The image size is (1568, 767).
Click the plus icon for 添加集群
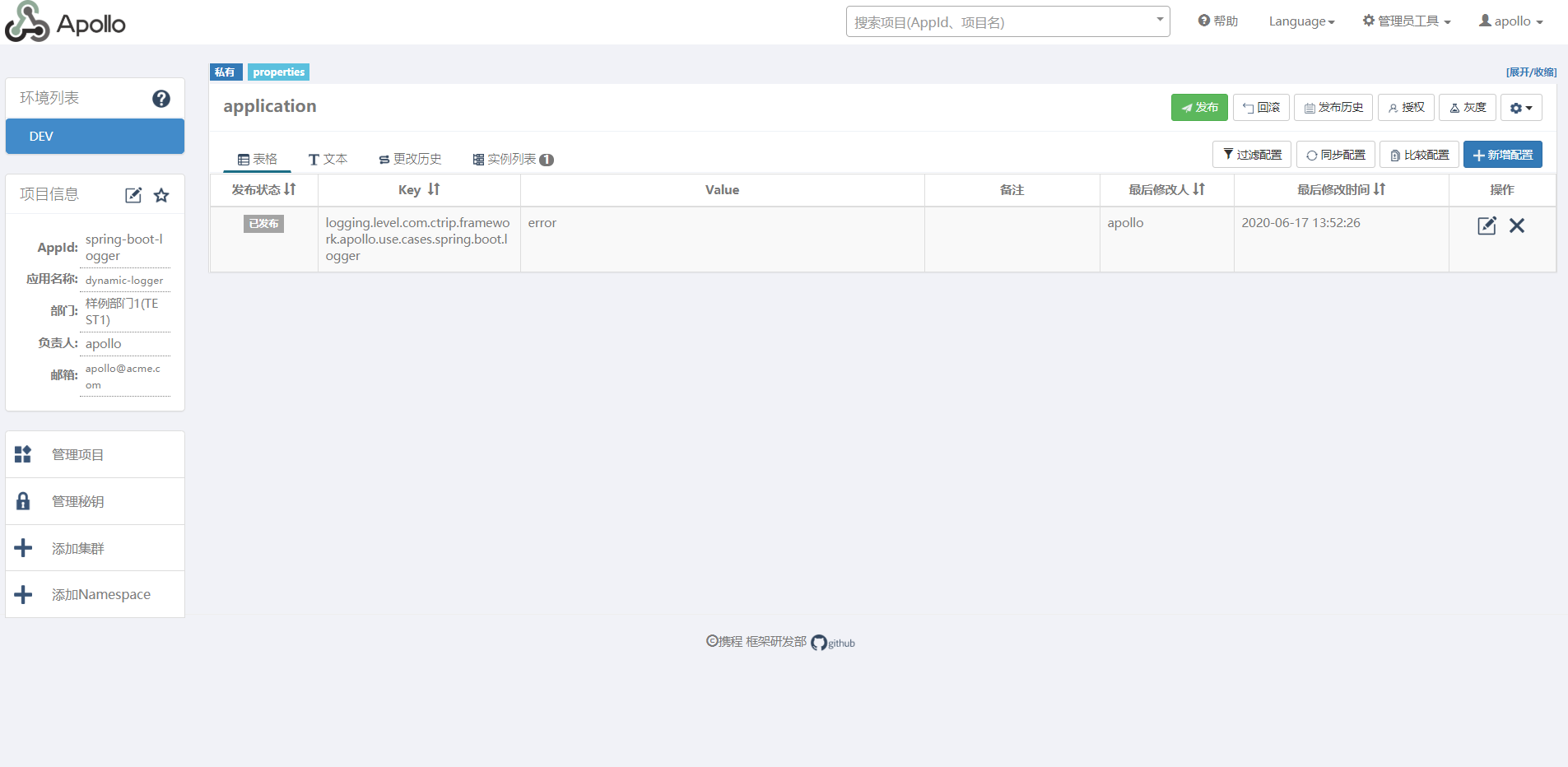pos(23,548)
